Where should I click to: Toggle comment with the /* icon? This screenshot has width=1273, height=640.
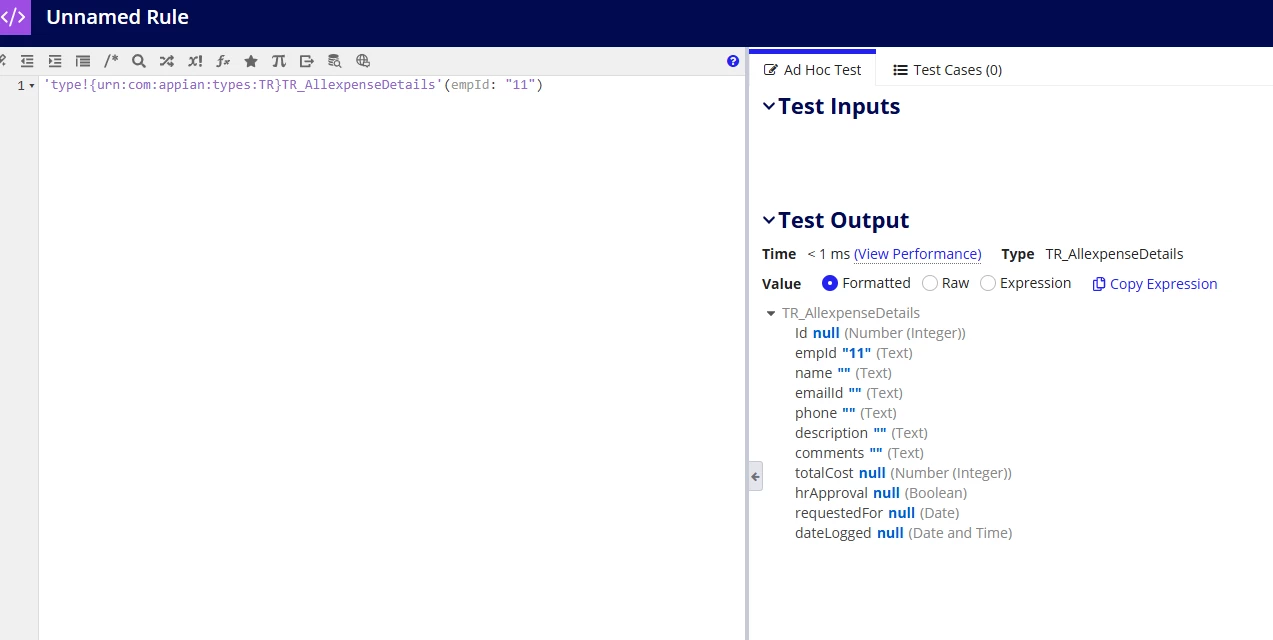(x=111, y=61)
